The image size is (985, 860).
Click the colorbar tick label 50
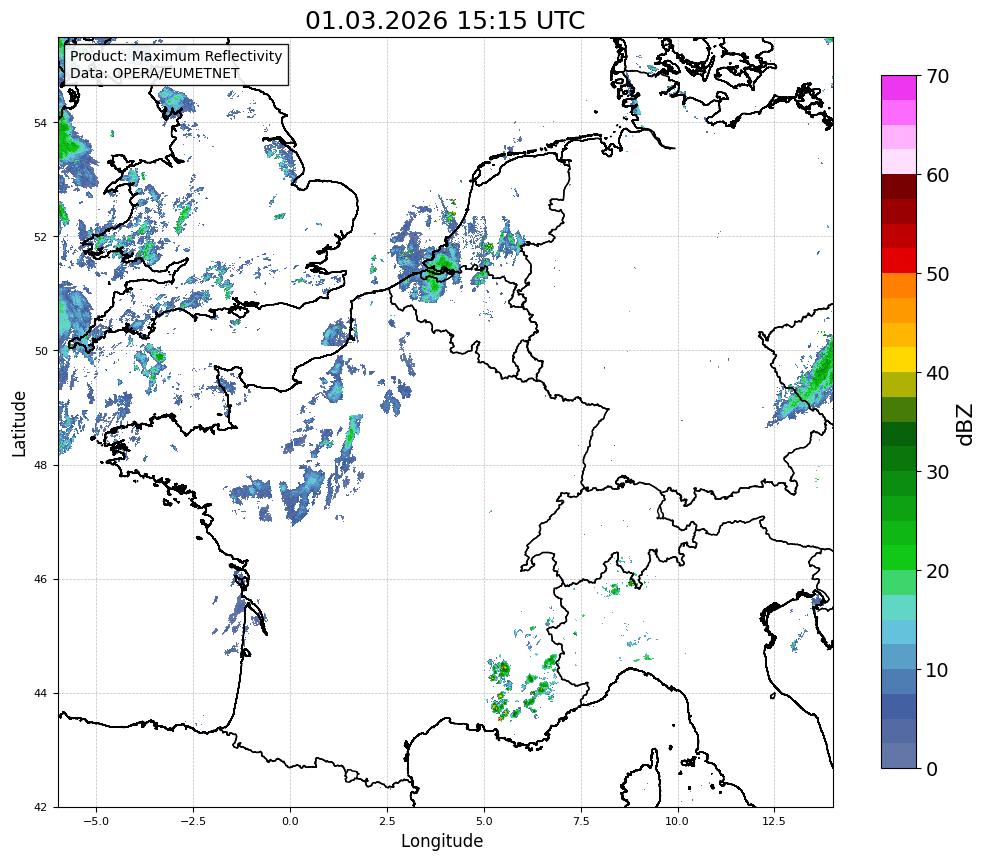point(937,275)
